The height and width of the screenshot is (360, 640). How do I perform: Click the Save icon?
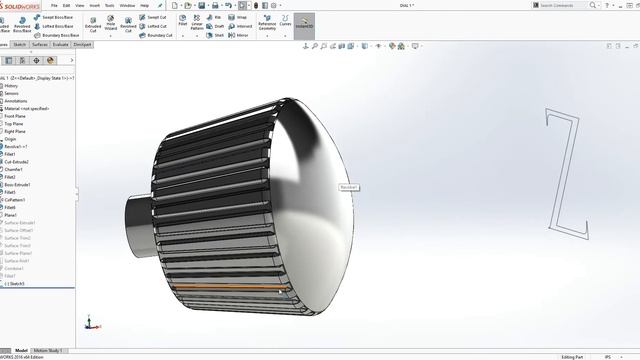point(202,5)
